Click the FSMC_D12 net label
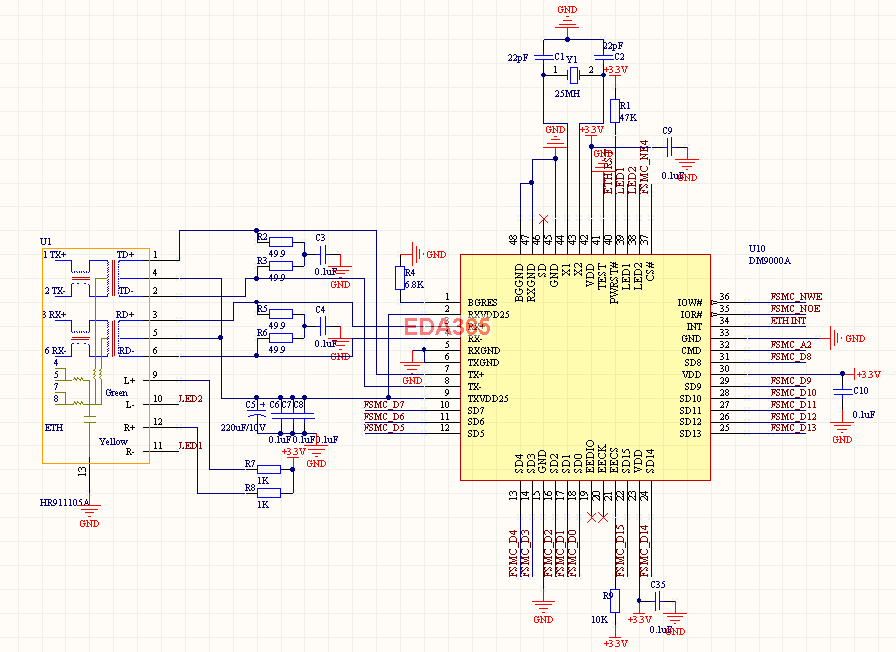Viewport: 896px width, 652px height. coord(793,417)
